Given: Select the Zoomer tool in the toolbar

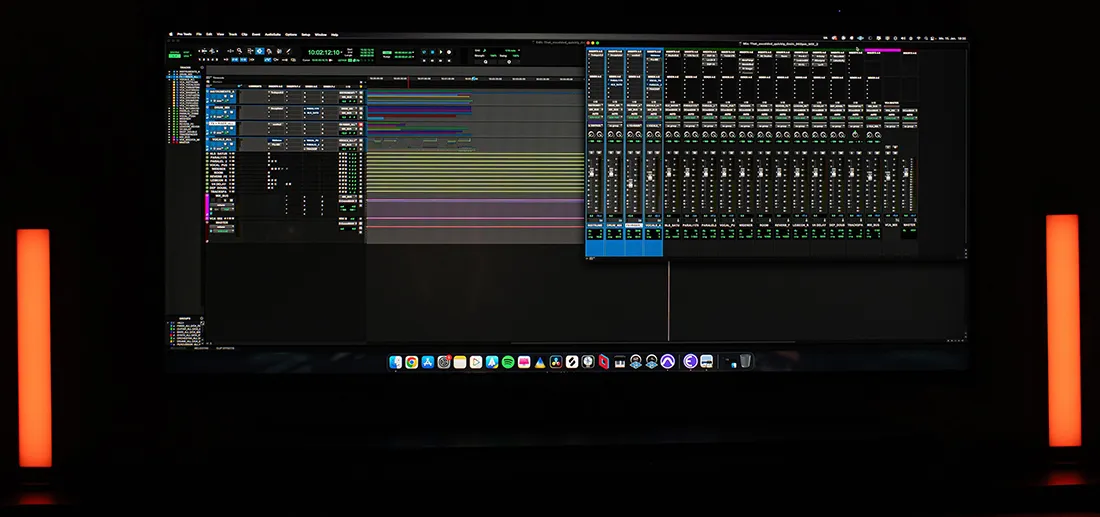Looking at the screenshot, I should click(239, 51).
